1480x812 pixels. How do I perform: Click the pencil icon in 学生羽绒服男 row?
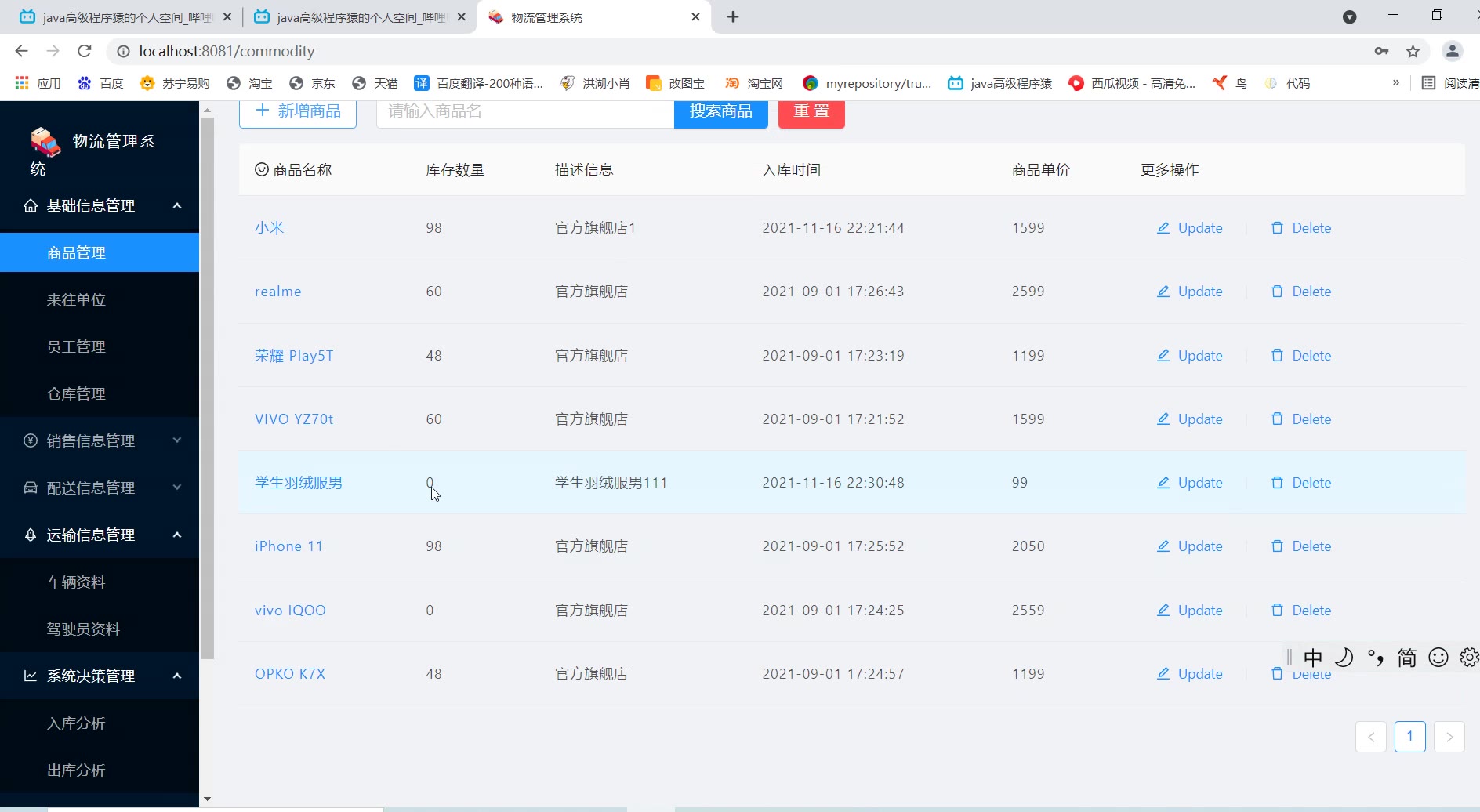[1163, 483]
